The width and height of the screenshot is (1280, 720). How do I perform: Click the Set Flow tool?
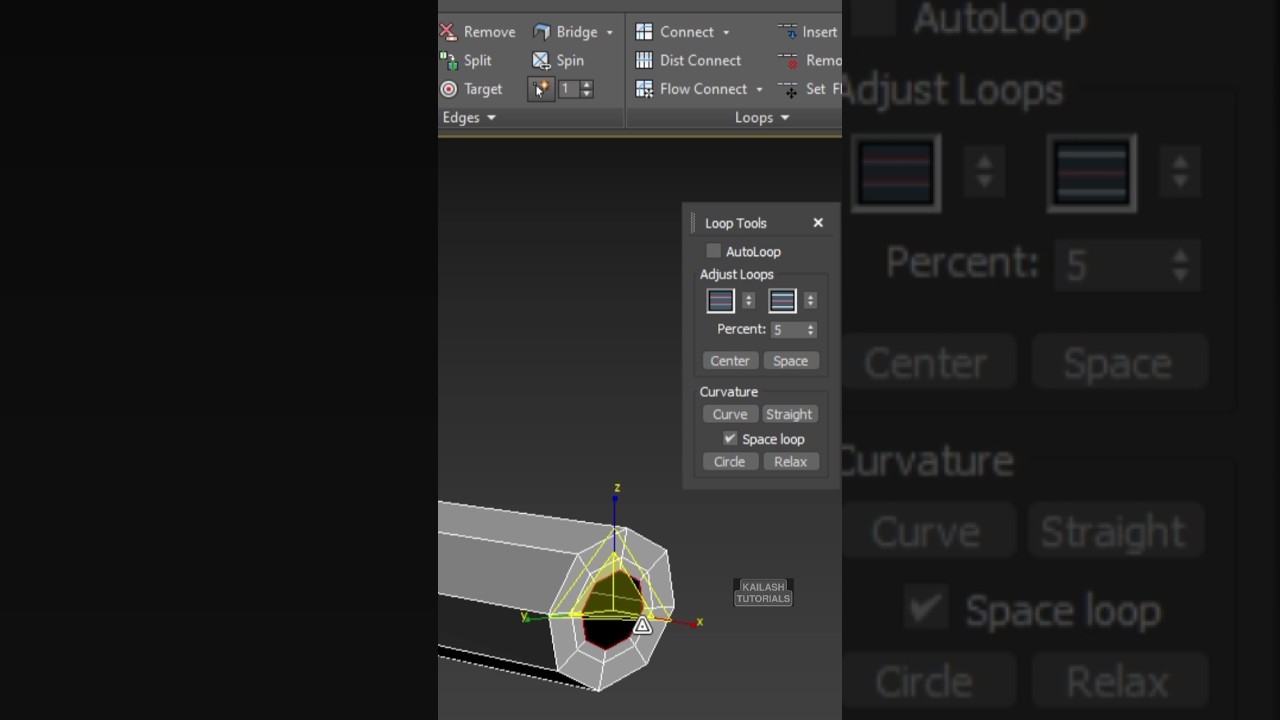810,89
